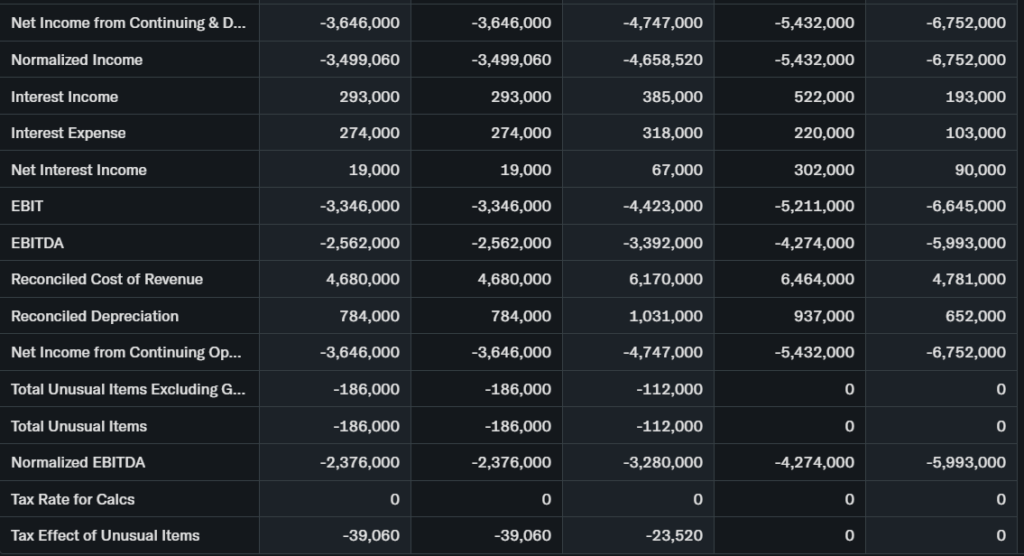Click the Interest Expense row label
The width and height of the screenshot is (1024, 556).
[69, 133]
